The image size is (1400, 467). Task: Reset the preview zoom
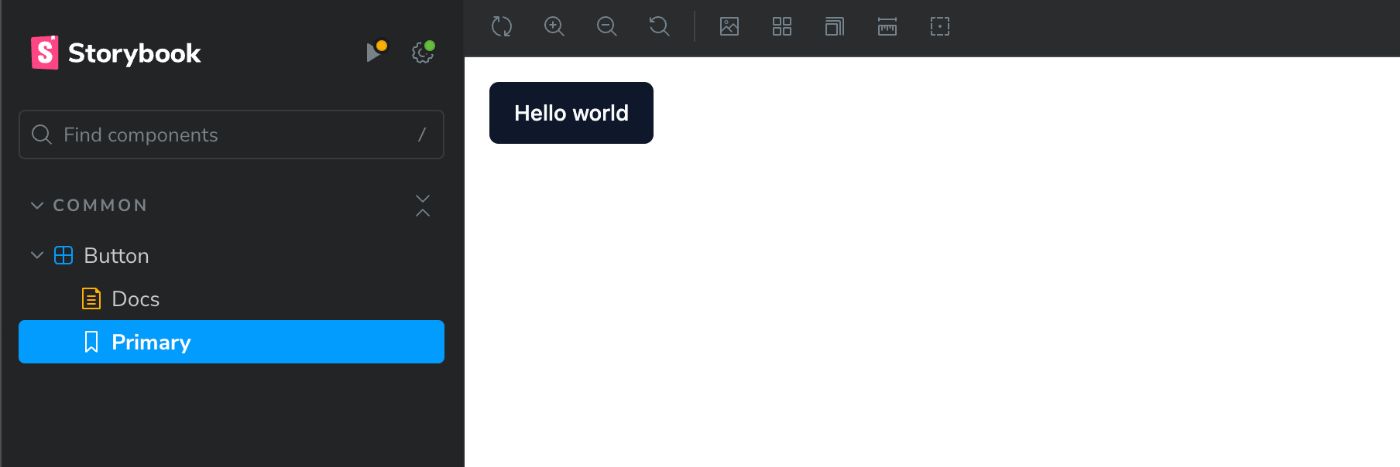tap(659, 27)
